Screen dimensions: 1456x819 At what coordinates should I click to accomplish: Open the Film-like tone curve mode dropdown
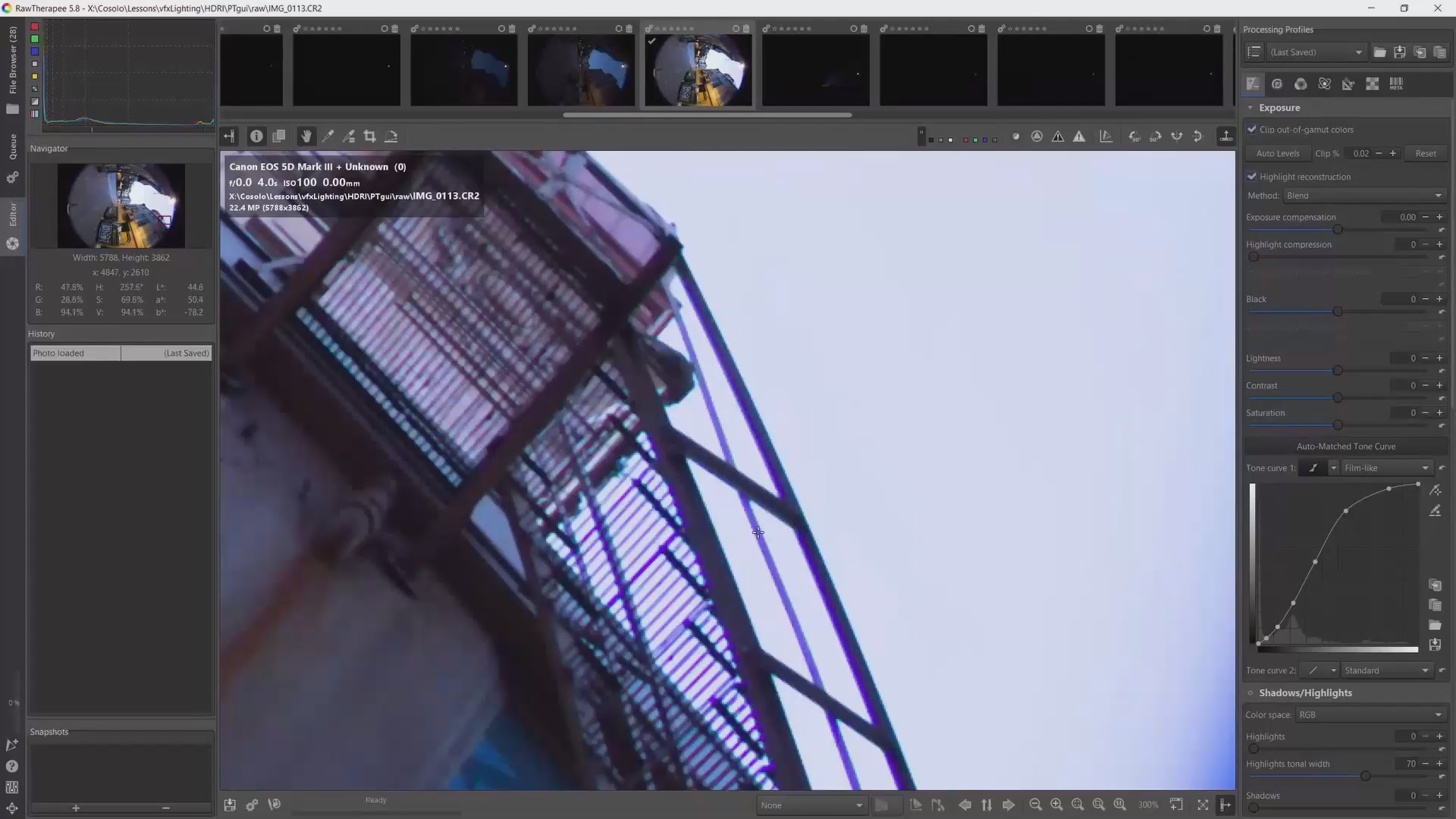coord(1385,468)
